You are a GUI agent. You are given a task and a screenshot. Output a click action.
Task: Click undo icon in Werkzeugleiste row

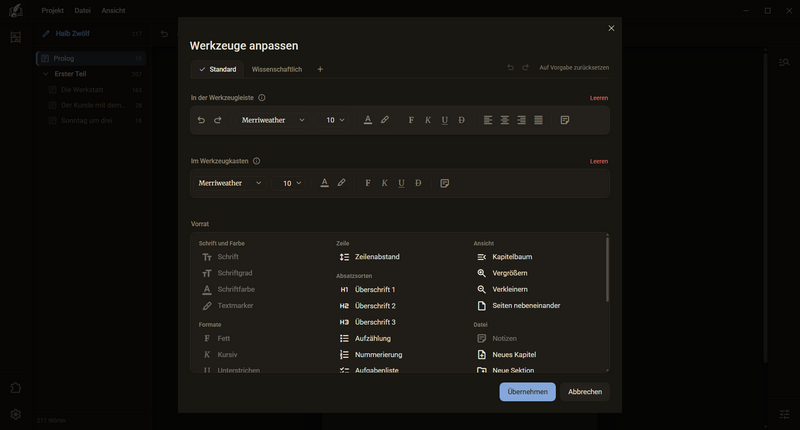click(201, 120)
